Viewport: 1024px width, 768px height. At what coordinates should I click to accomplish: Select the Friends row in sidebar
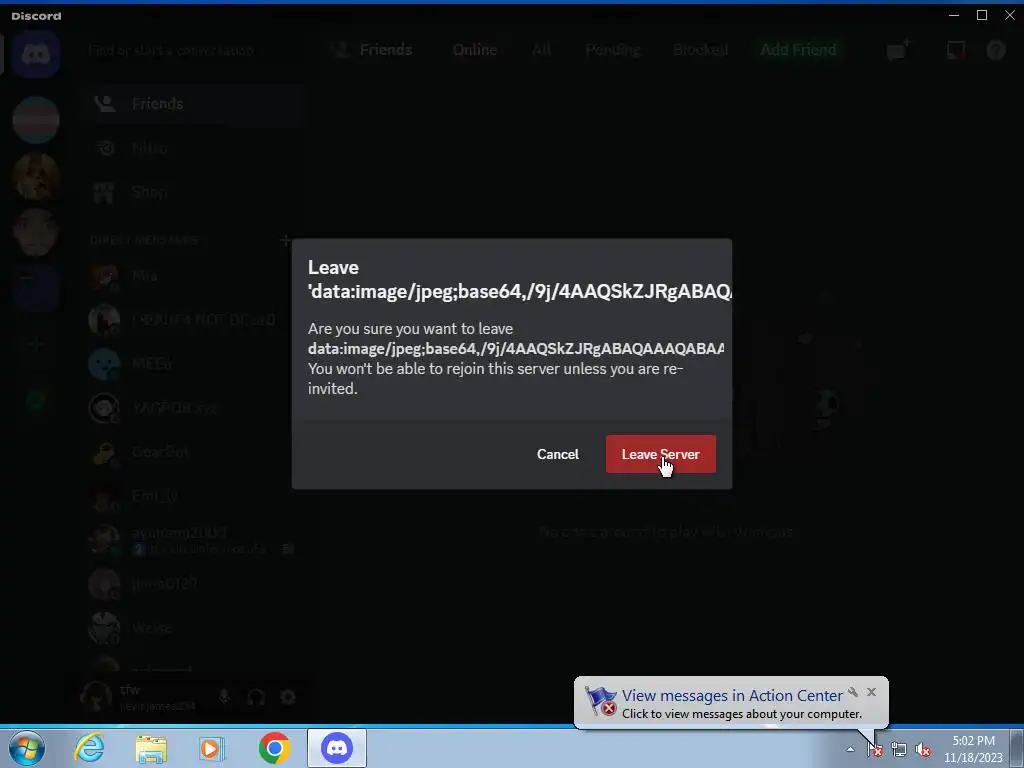pos(193,104)
